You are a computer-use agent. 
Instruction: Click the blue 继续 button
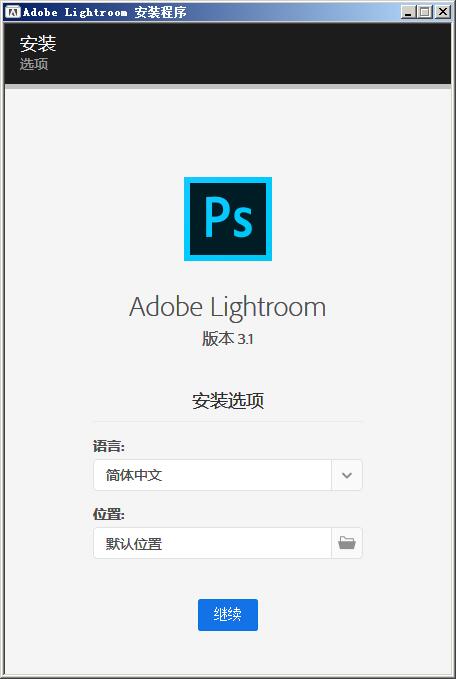(228, 615)
